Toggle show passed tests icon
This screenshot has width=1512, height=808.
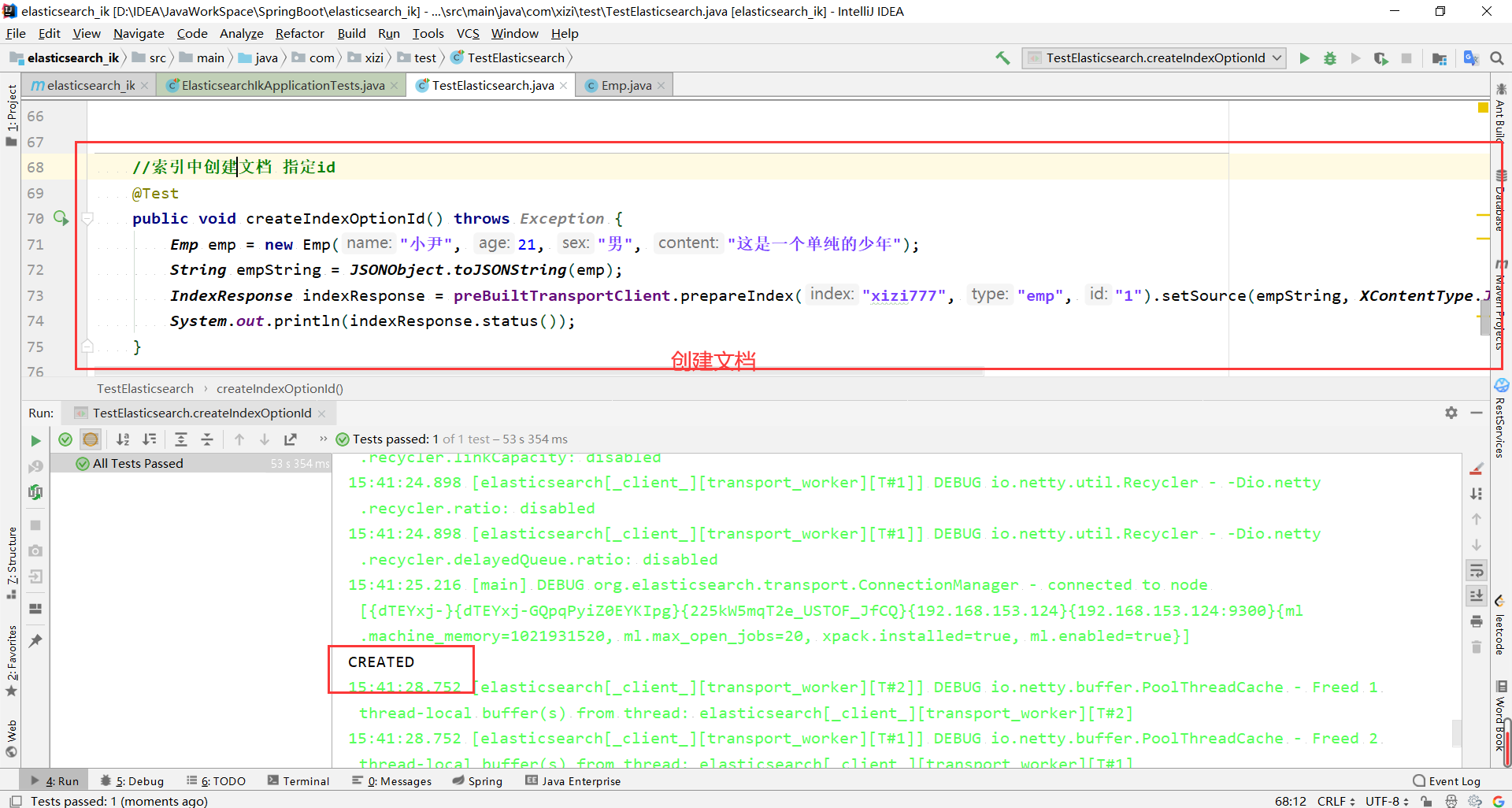tap(65, 439)
